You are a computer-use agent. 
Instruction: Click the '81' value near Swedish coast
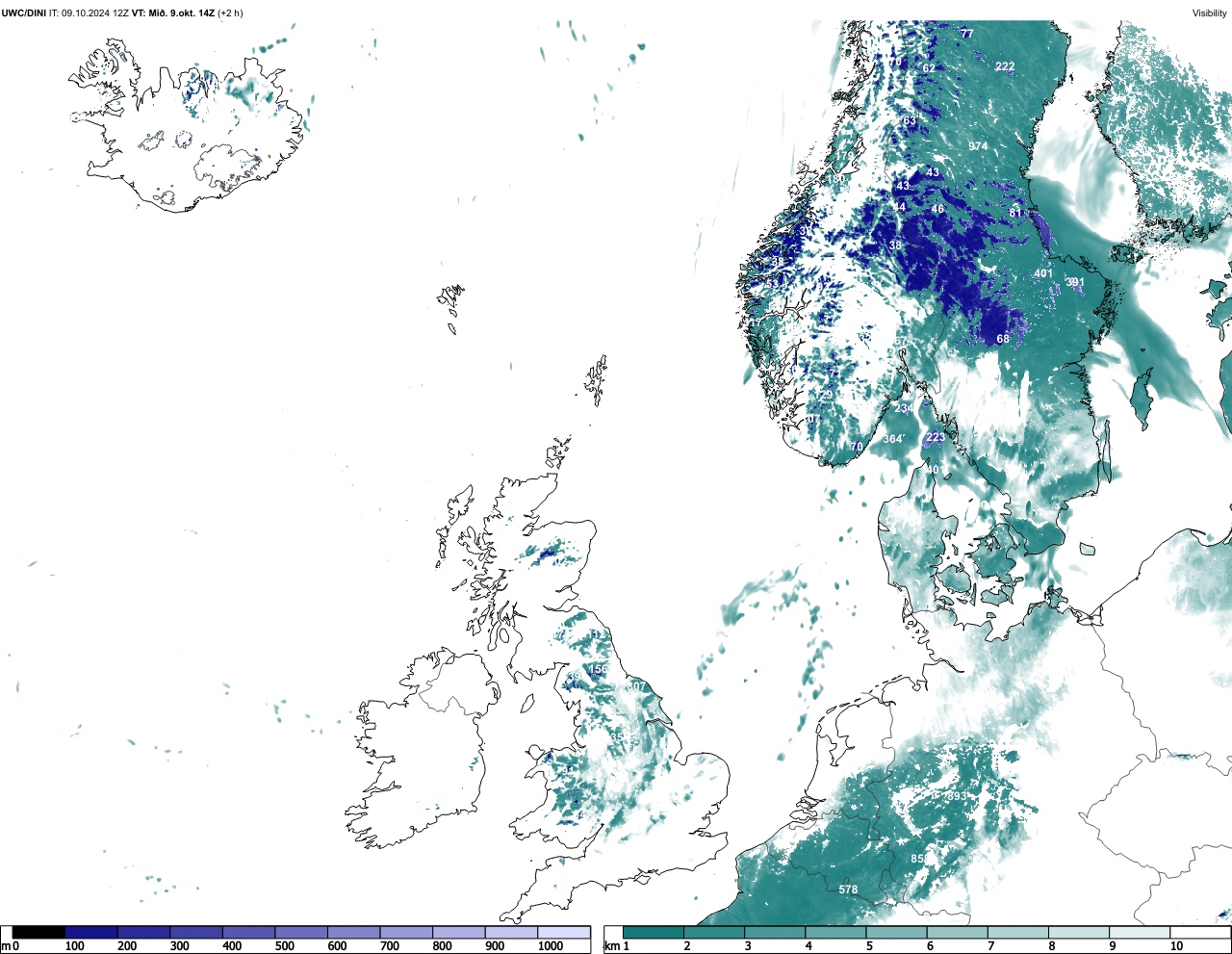1015,213
